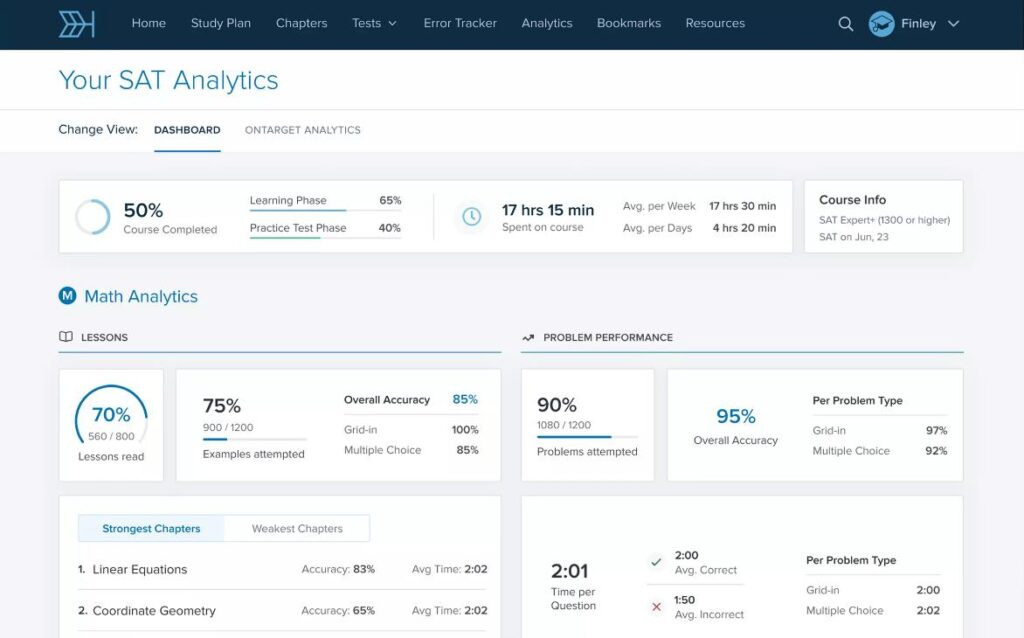Open the Coordinate Geometry chapter row
Screen dimensions: 1024x638
(x=282, y=611)
